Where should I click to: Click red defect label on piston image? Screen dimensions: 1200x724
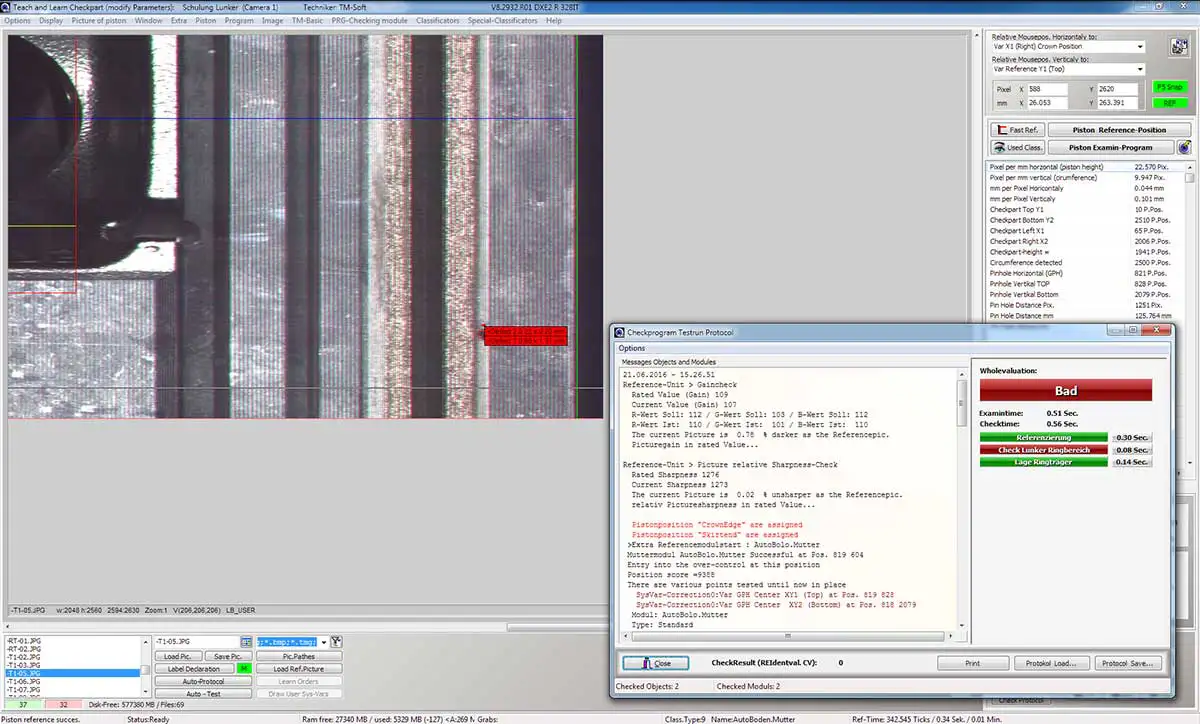coord(526,335)
